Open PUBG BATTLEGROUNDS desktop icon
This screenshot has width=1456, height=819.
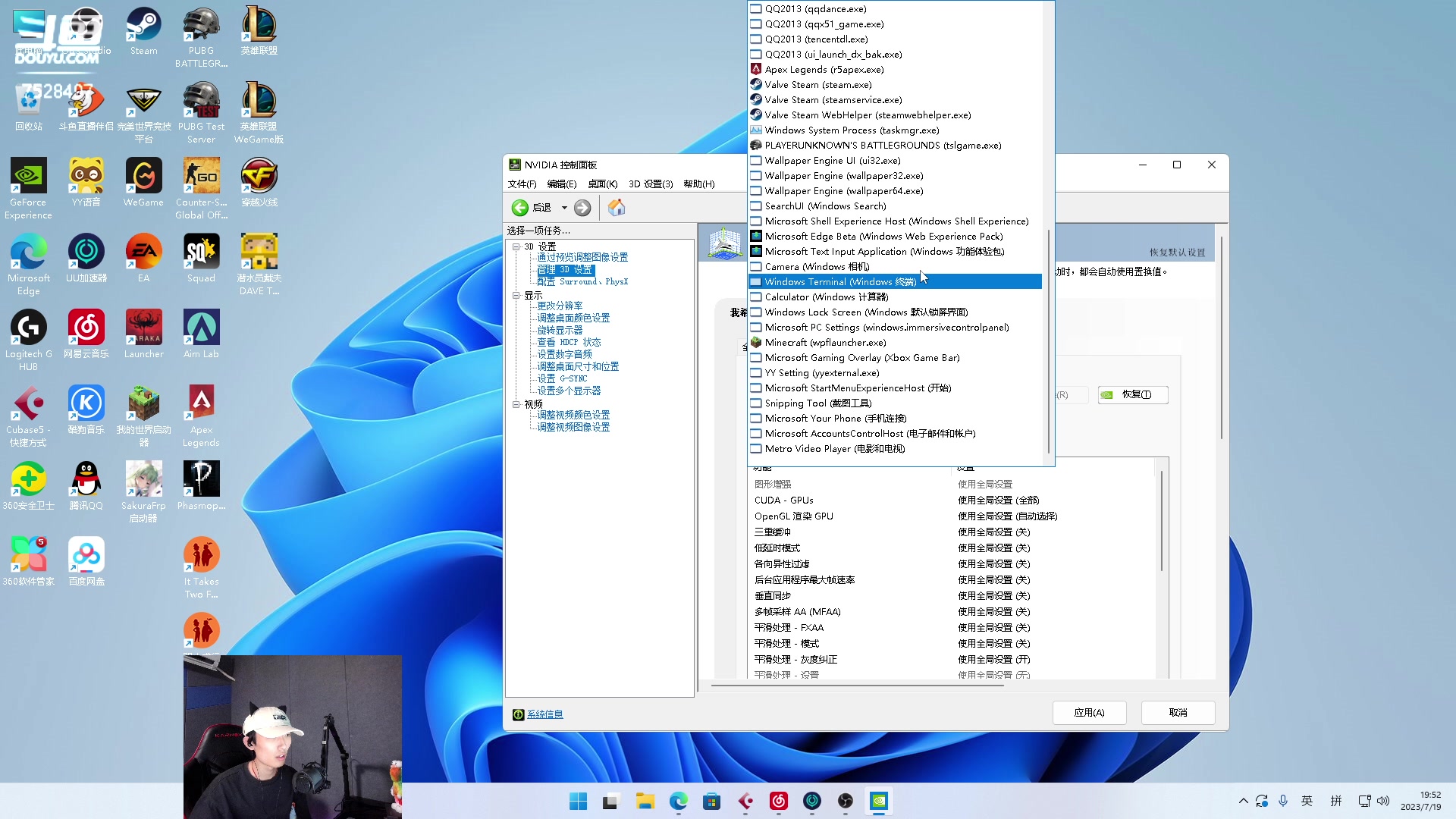[201, 38]
